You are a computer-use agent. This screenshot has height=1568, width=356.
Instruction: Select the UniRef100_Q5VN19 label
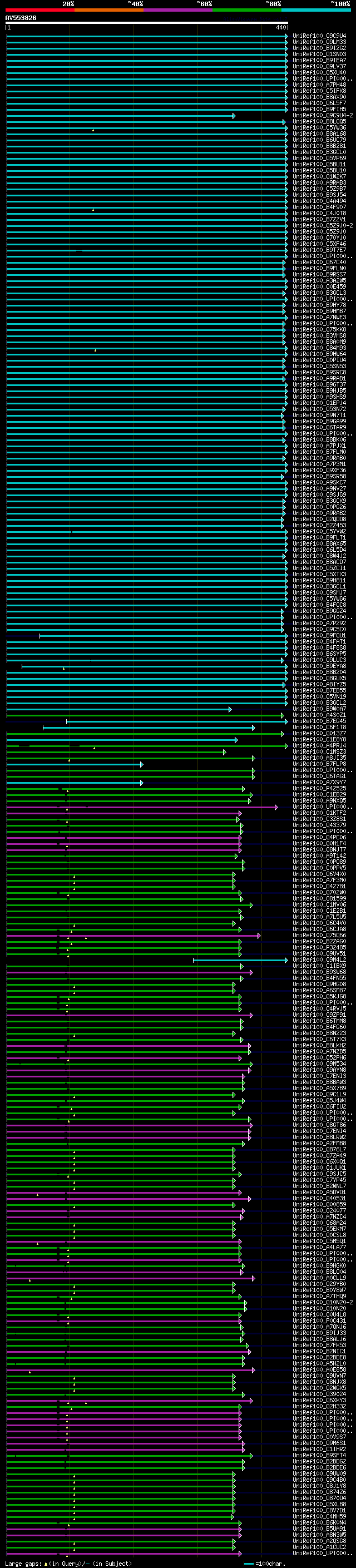(319, 696)
